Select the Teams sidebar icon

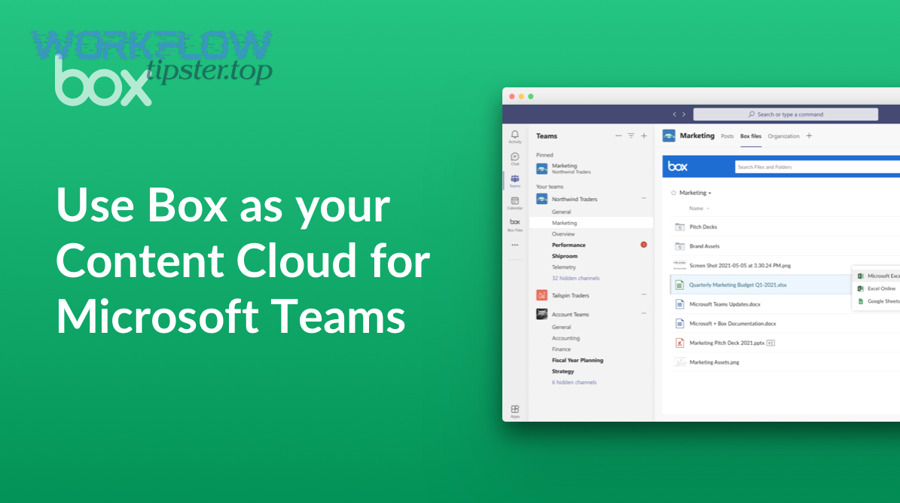point(515,181)
